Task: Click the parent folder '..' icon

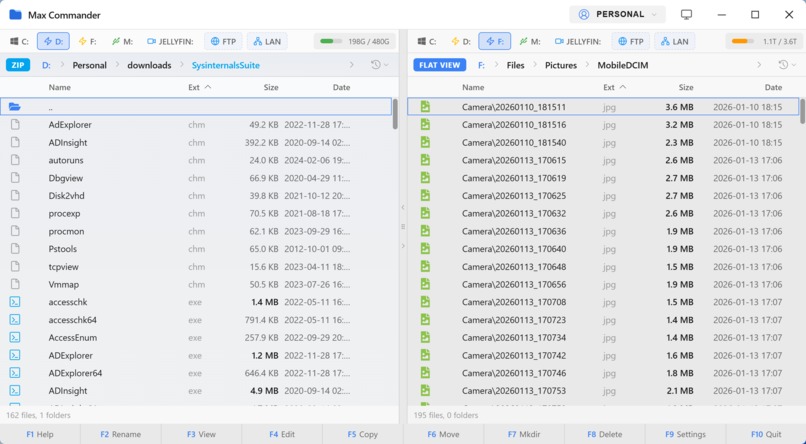Action: [15, 107]
